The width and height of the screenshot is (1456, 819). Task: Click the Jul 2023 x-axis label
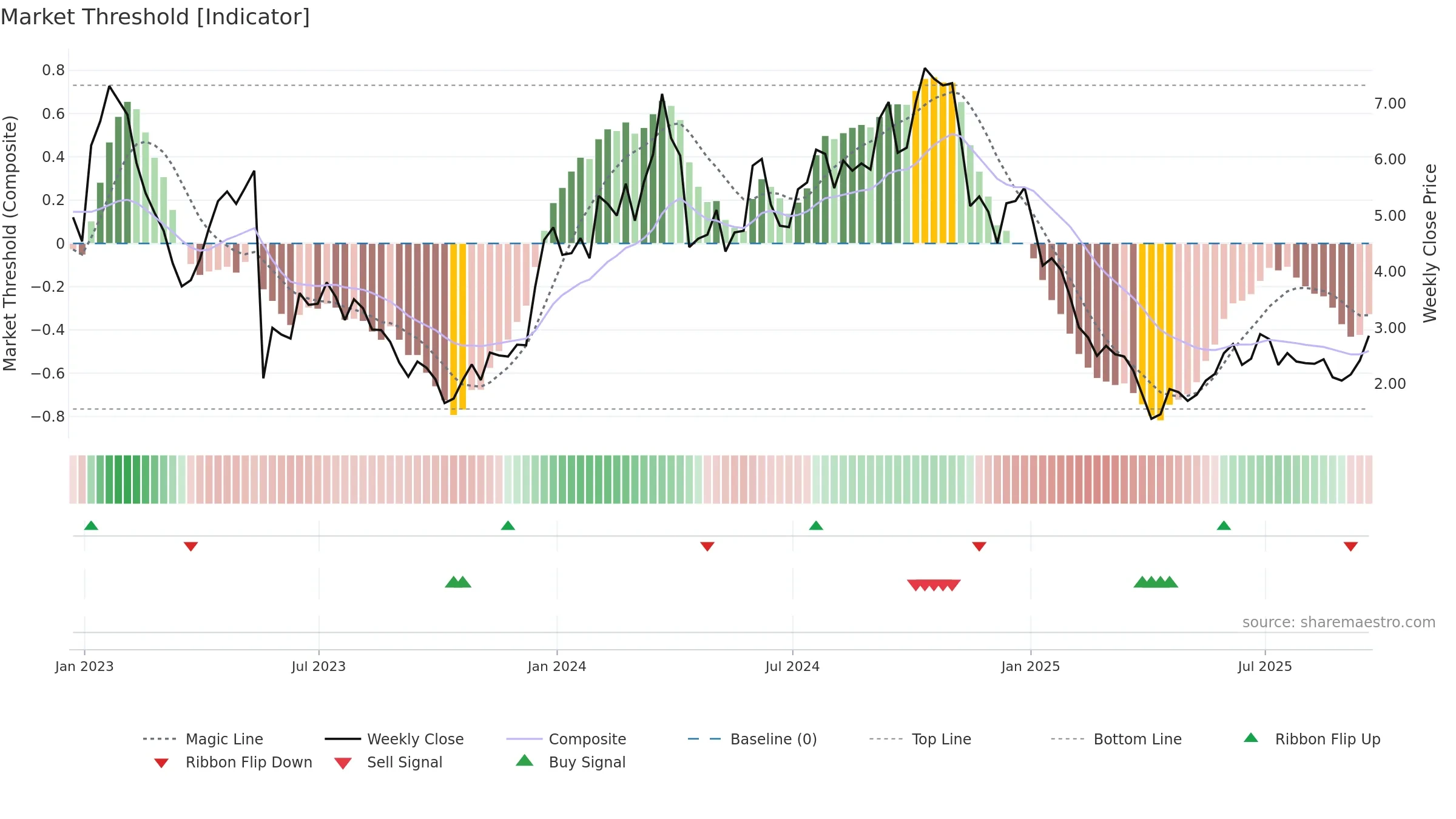pos(318,666)
